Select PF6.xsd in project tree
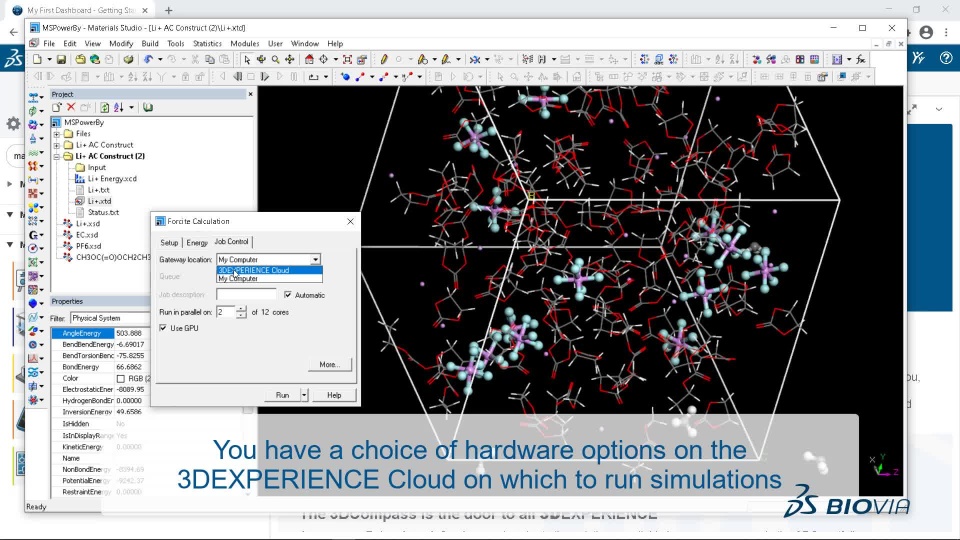The image size is (960, 540). tap(89, 246)
